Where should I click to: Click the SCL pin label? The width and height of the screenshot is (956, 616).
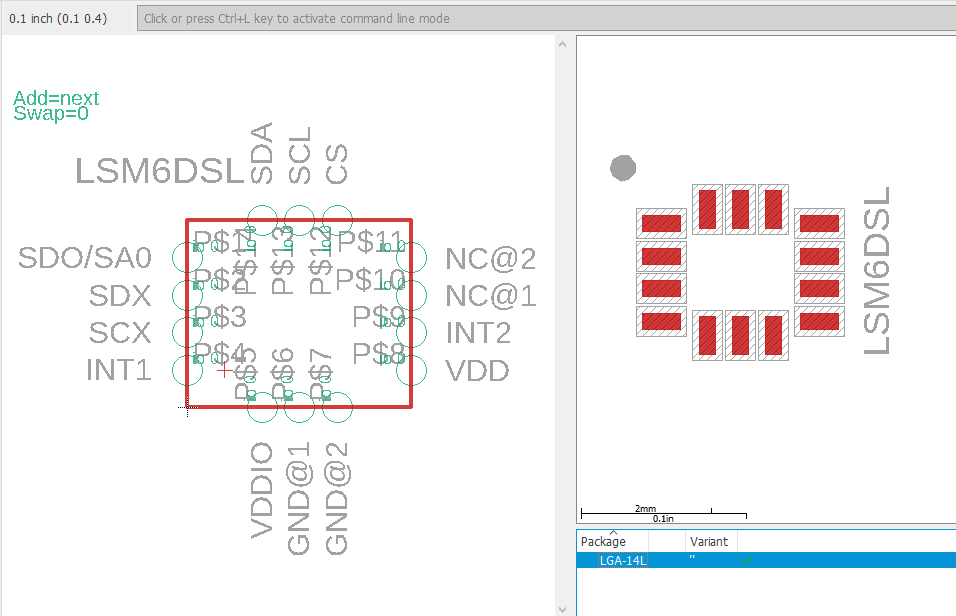(299, 156)
